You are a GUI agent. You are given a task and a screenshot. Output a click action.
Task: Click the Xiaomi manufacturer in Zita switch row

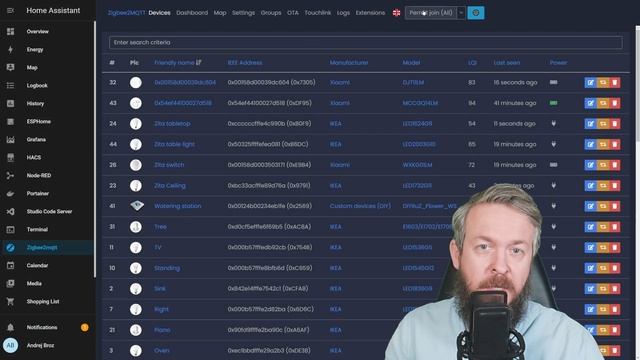coord(340,165)
